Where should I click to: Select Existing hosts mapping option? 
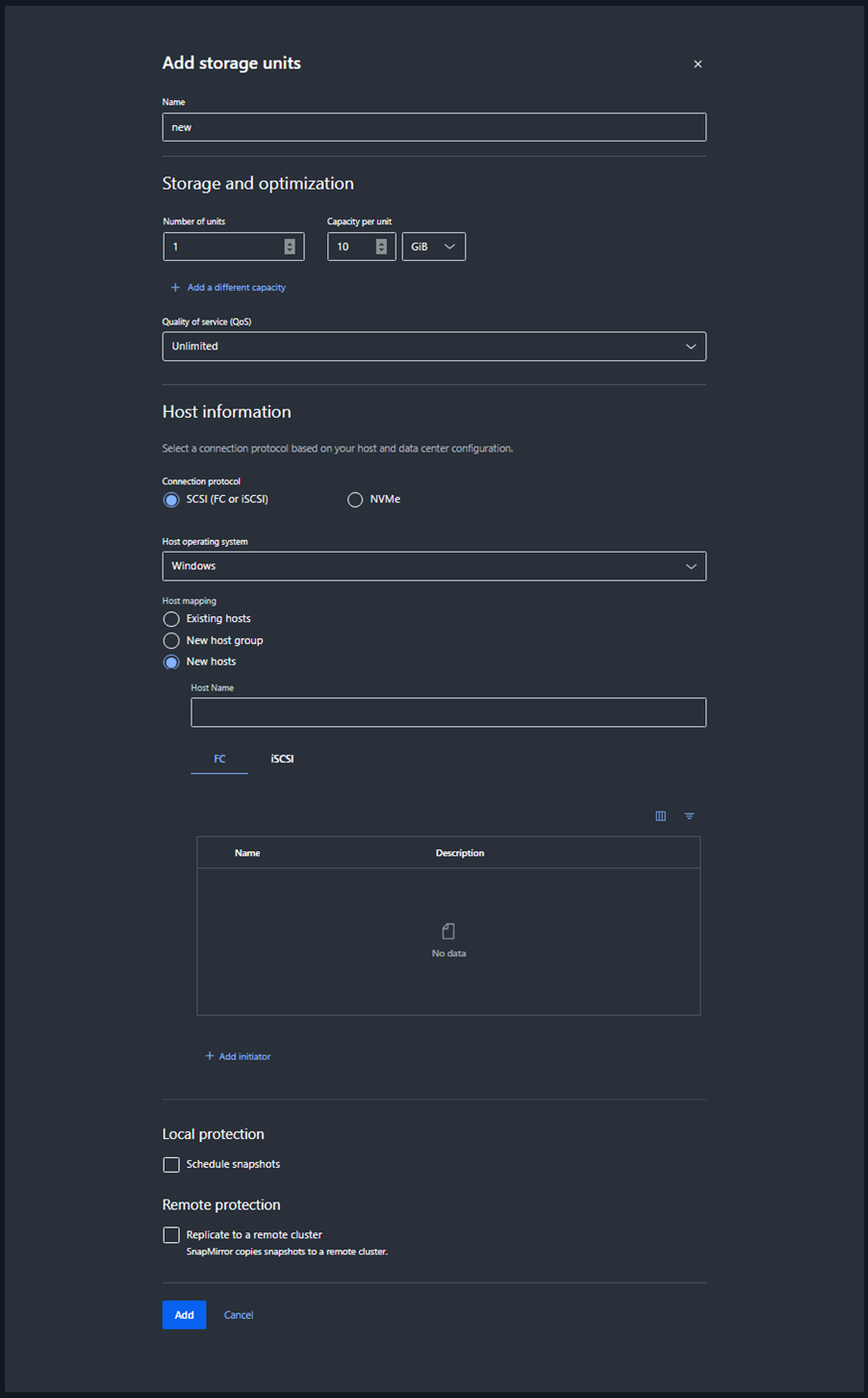[x=171, y=619]
